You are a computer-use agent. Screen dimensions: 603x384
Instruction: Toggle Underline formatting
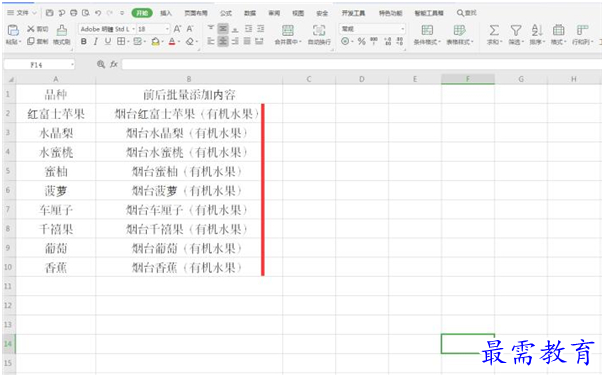[x=108, y=42]
